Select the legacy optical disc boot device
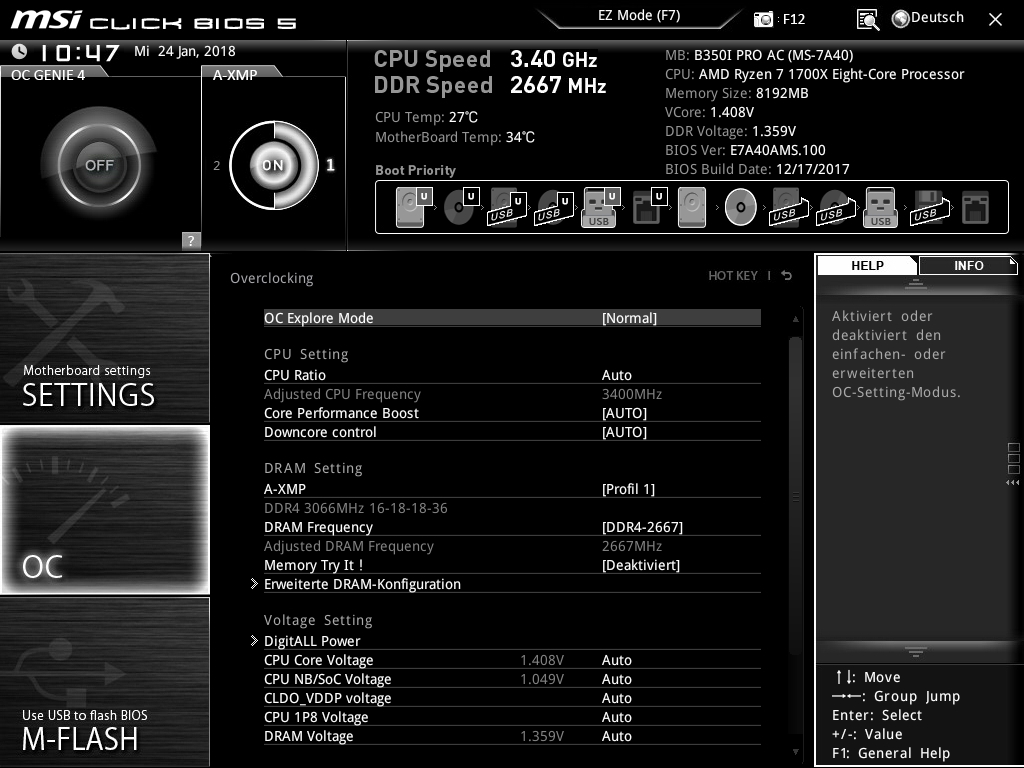 coord(741,207)
